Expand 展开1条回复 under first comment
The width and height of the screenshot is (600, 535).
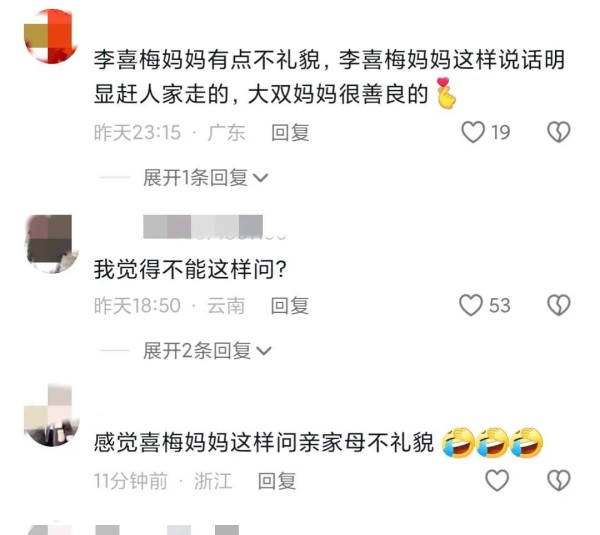pyautogui.click(x=205, y=178)
